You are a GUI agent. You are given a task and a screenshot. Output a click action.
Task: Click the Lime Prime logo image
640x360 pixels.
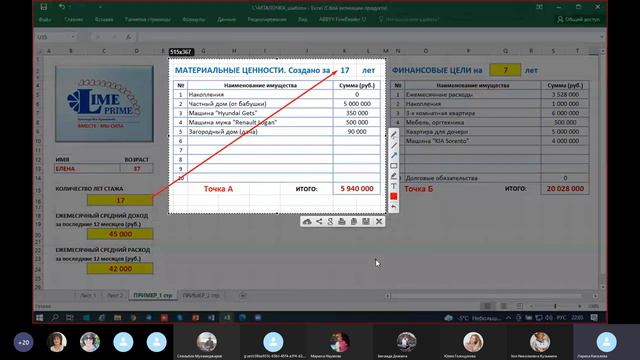click(104, 104)
